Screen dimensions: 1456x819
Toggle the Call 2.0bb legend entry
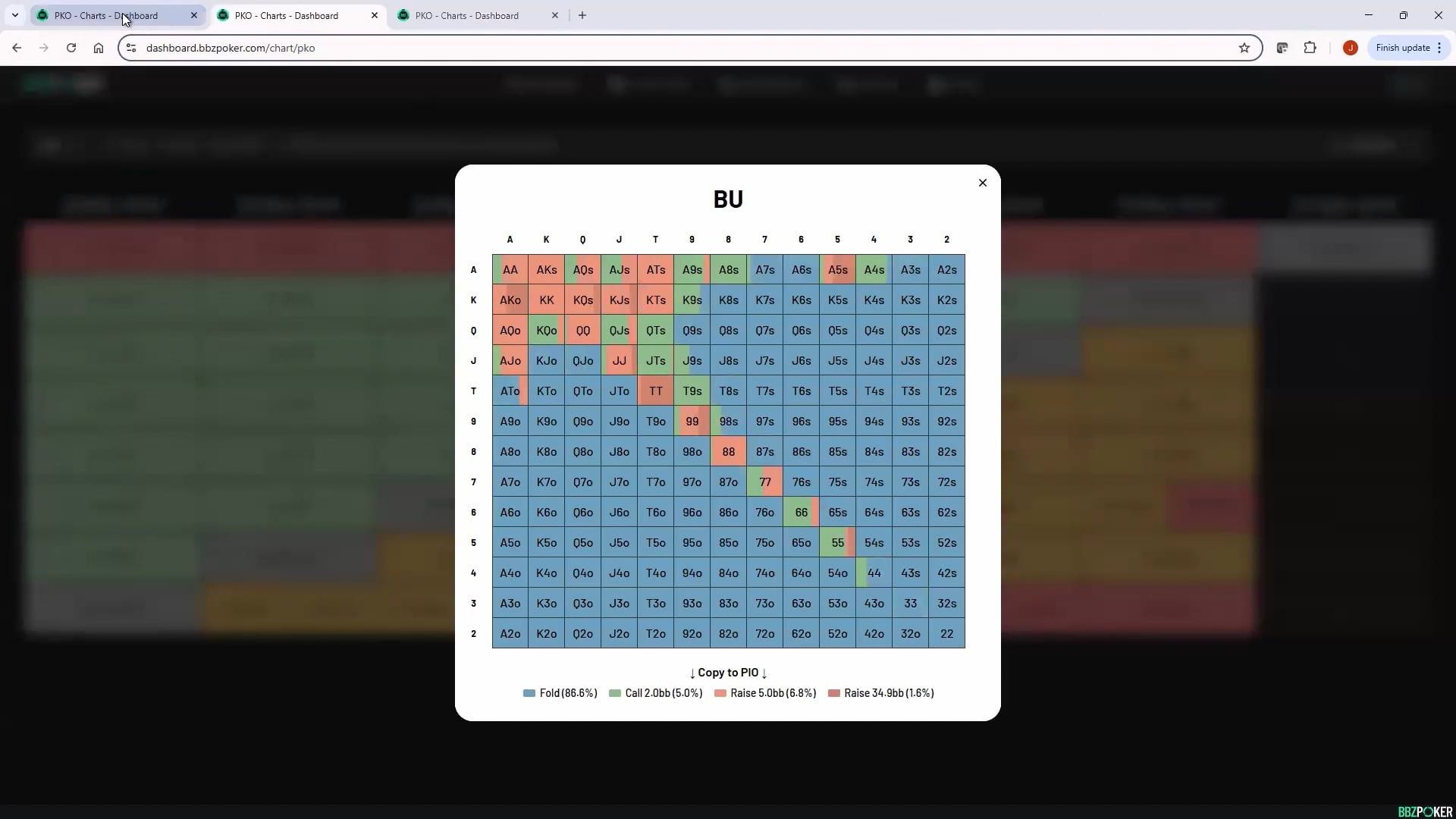pos(656,692)
